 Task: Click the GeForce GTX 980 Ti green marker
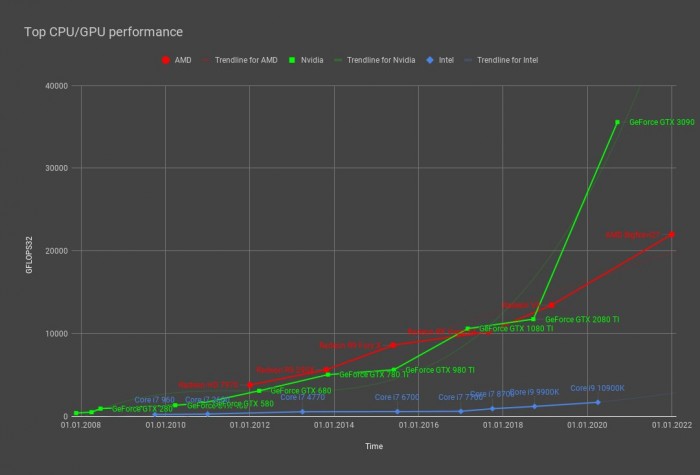click(394, 370)
